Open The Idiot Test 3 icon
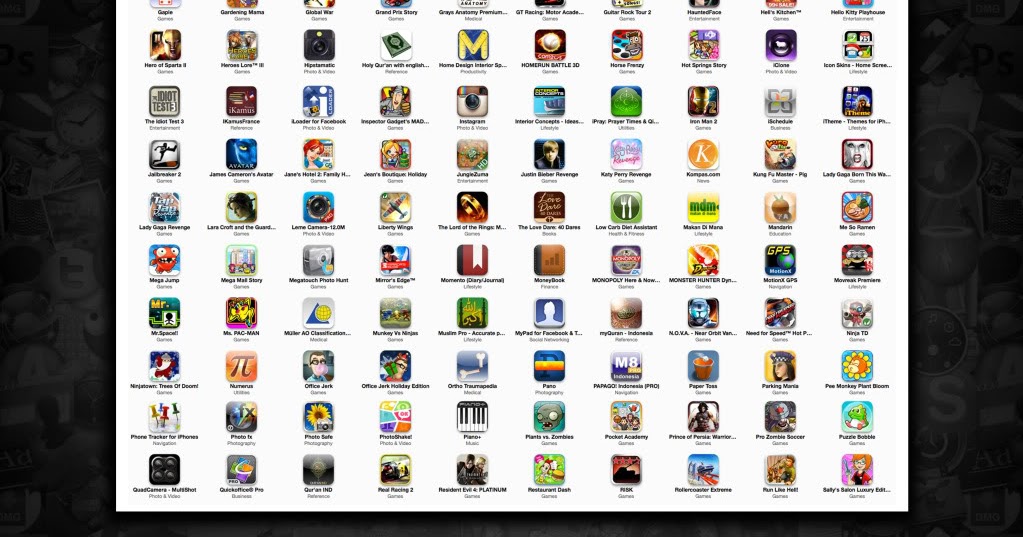1023x537 pixels. pos(164,102)
